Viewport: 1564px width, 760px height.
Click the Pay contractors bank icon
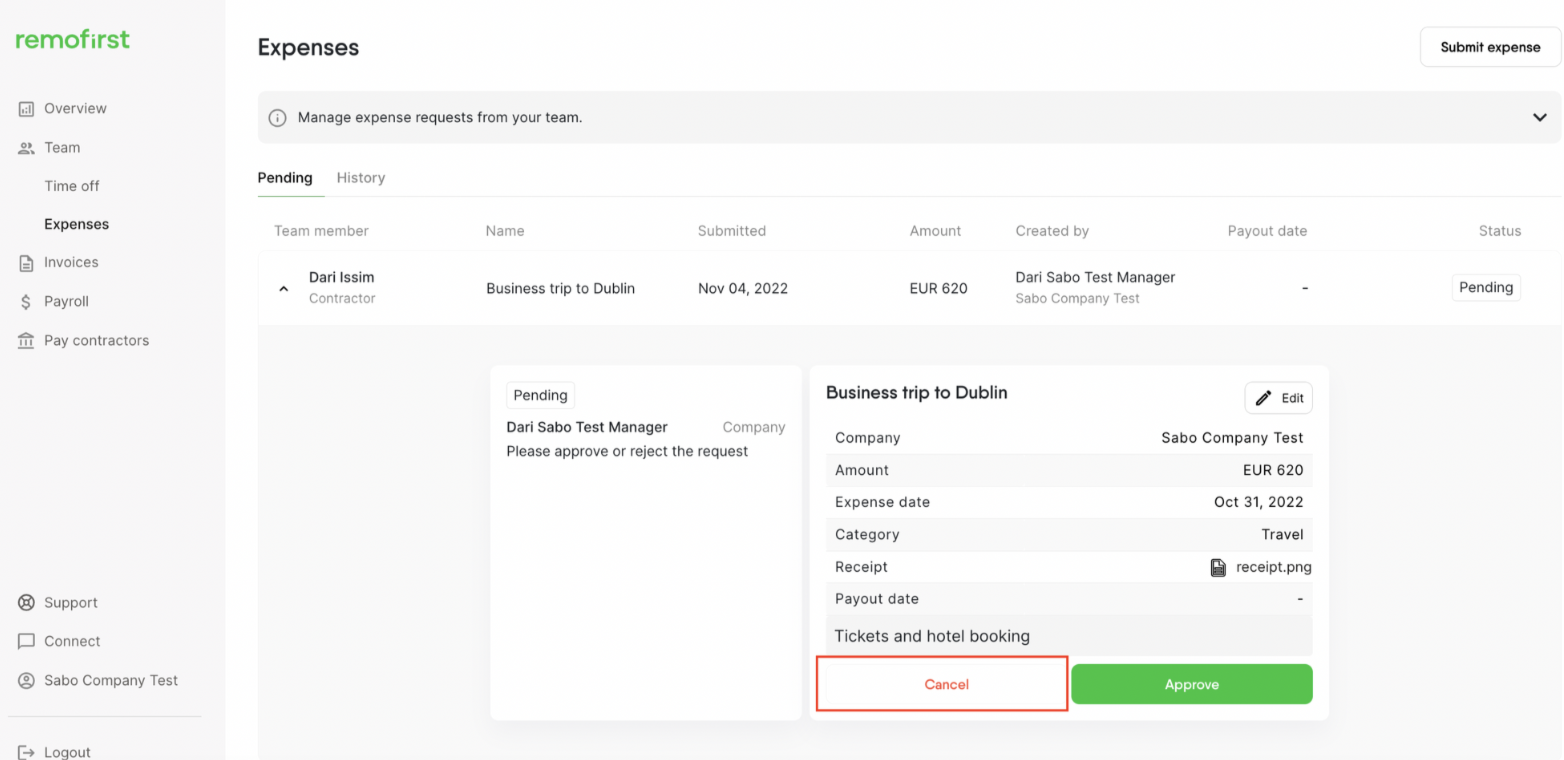point(27,341)
